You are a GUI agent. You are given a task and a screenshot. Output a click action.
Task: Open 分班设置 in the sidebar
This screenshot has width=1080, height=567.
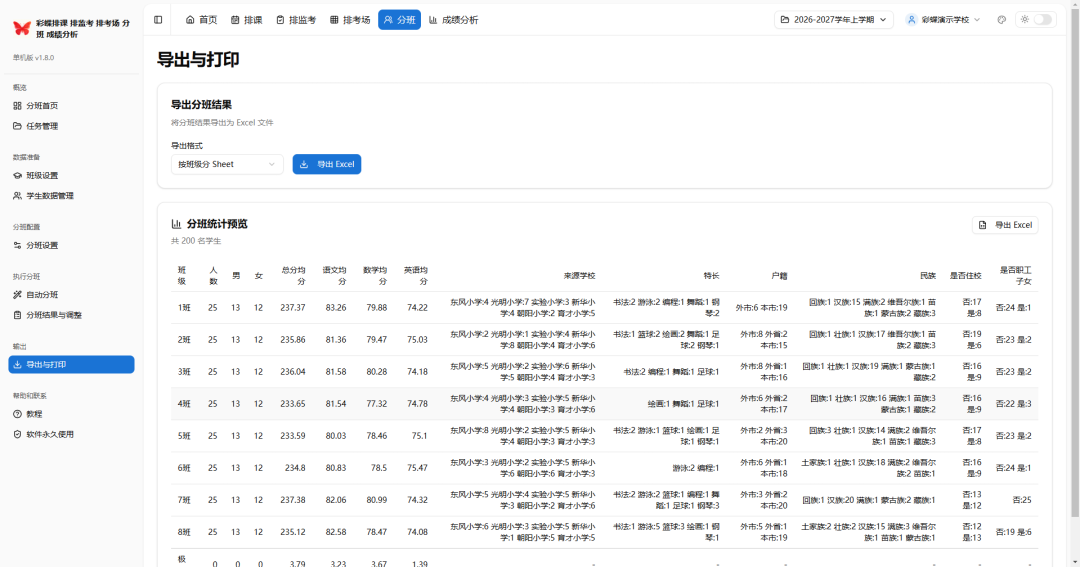[72, 245]
